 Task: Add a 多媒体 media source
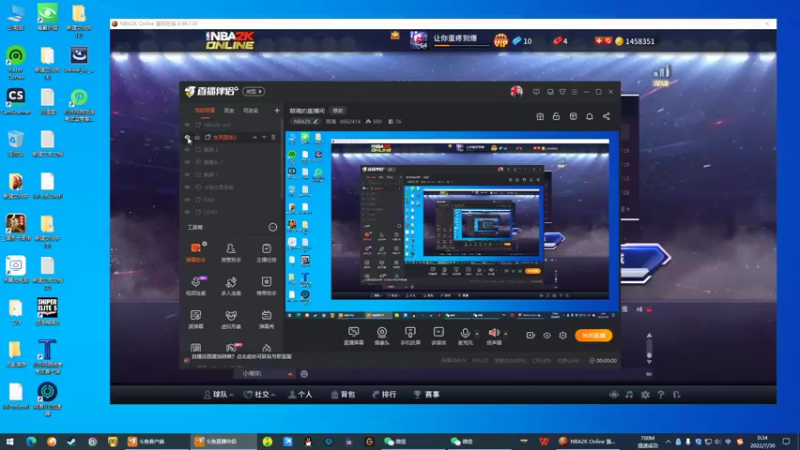click(439, 336)
